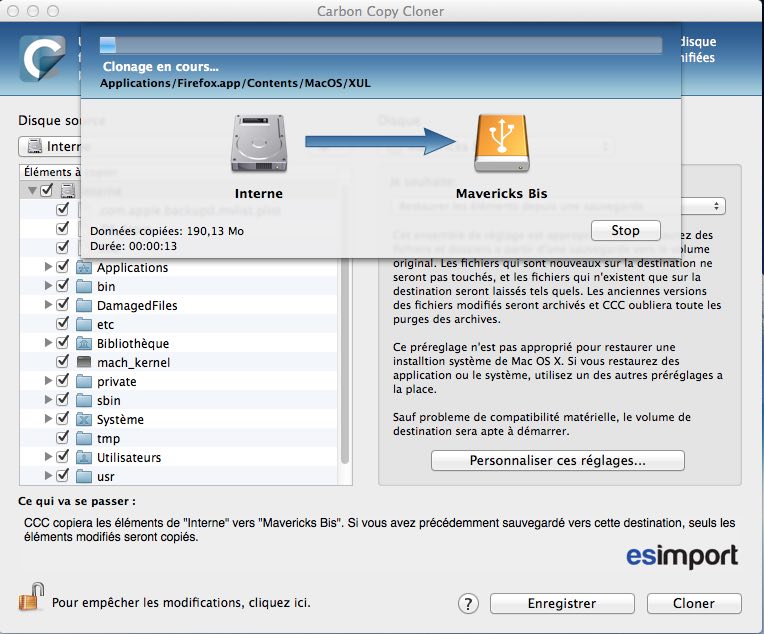The height and width of the screenshot is (634, 764).
Task: Stop the cloning in progress
Action: (x=626, y=231)
